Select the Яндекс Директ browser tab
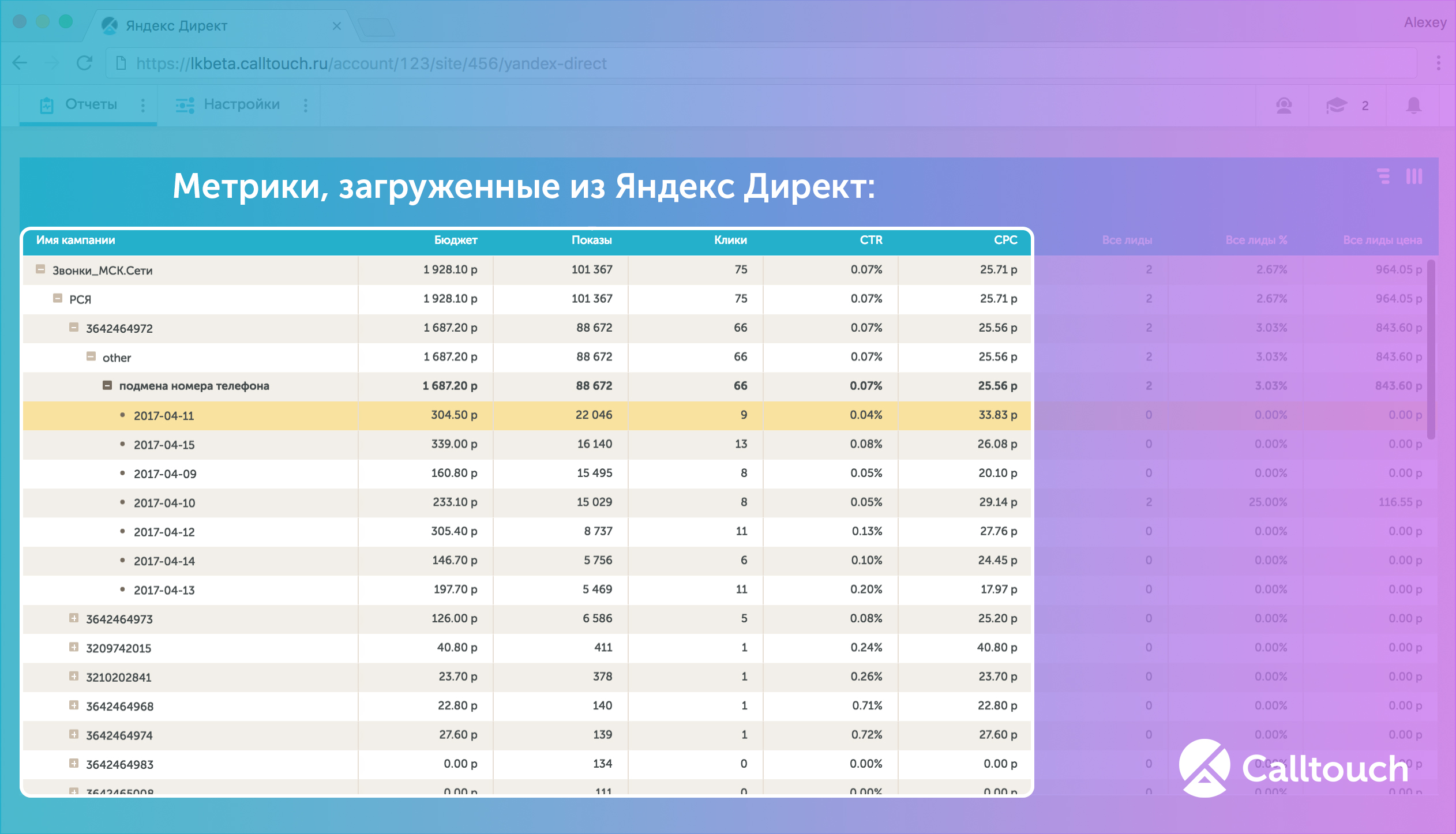1456x834 pixels. click(x=222, y=26)
